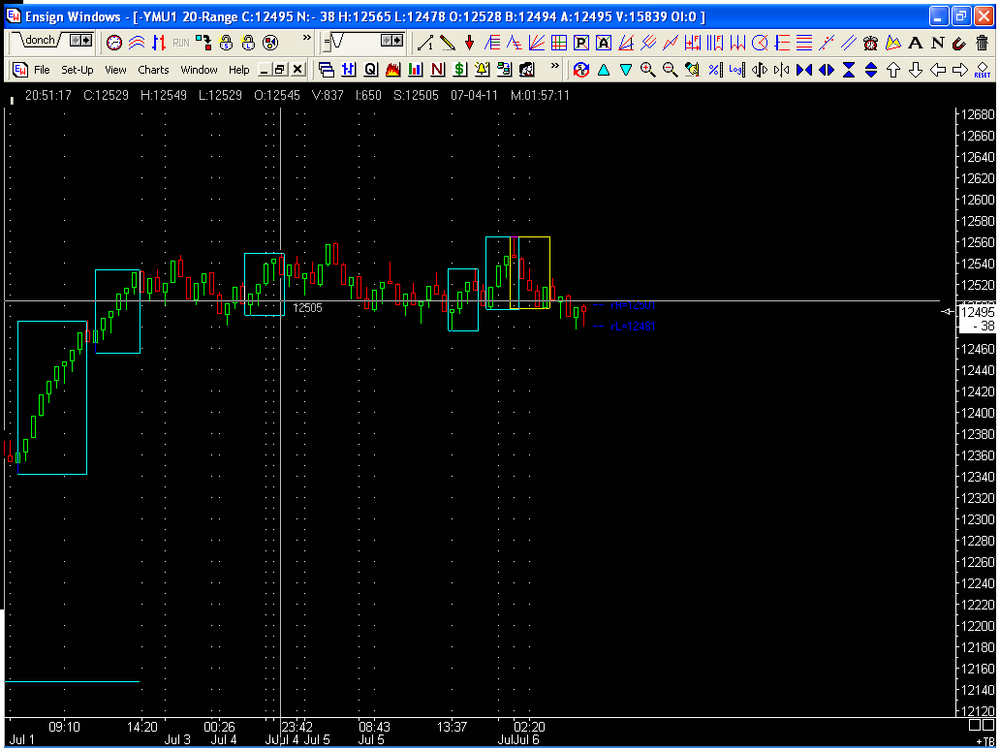Open the View menu
Viewport: 1000px width, 750px height.
115,70
